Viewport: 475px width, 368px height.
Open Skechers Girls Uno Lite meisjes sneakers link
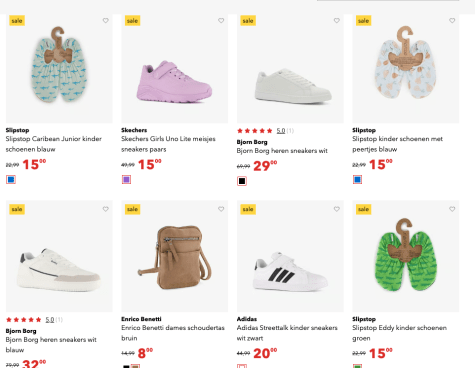click(168, 144)
